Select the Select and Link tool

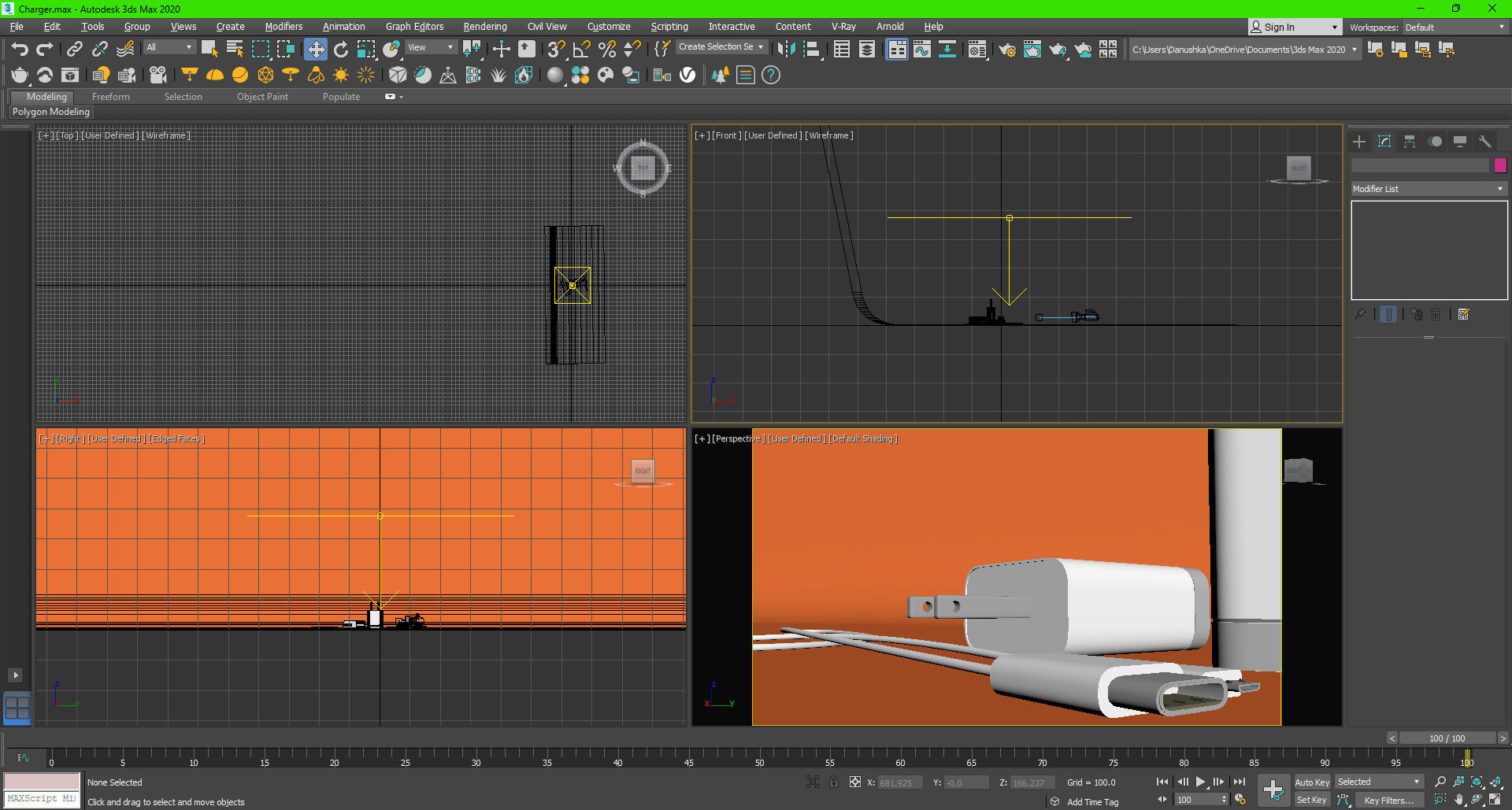(74, 49)
